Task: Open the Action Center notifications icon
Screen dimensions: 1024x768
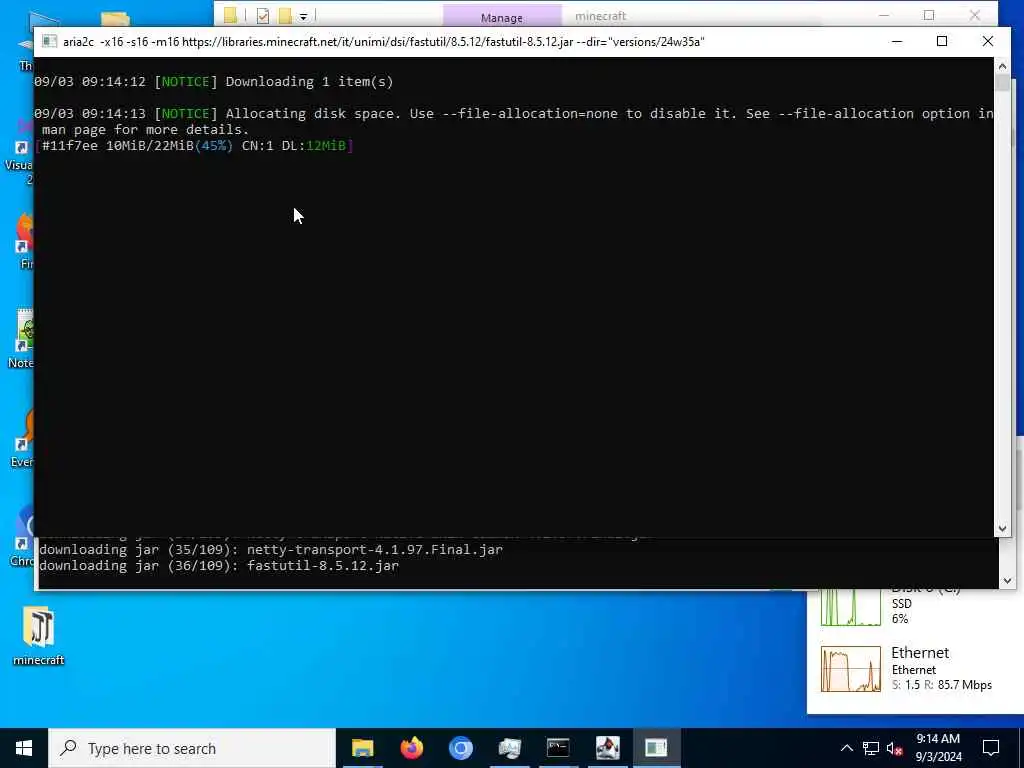Action: pos(991,748)
